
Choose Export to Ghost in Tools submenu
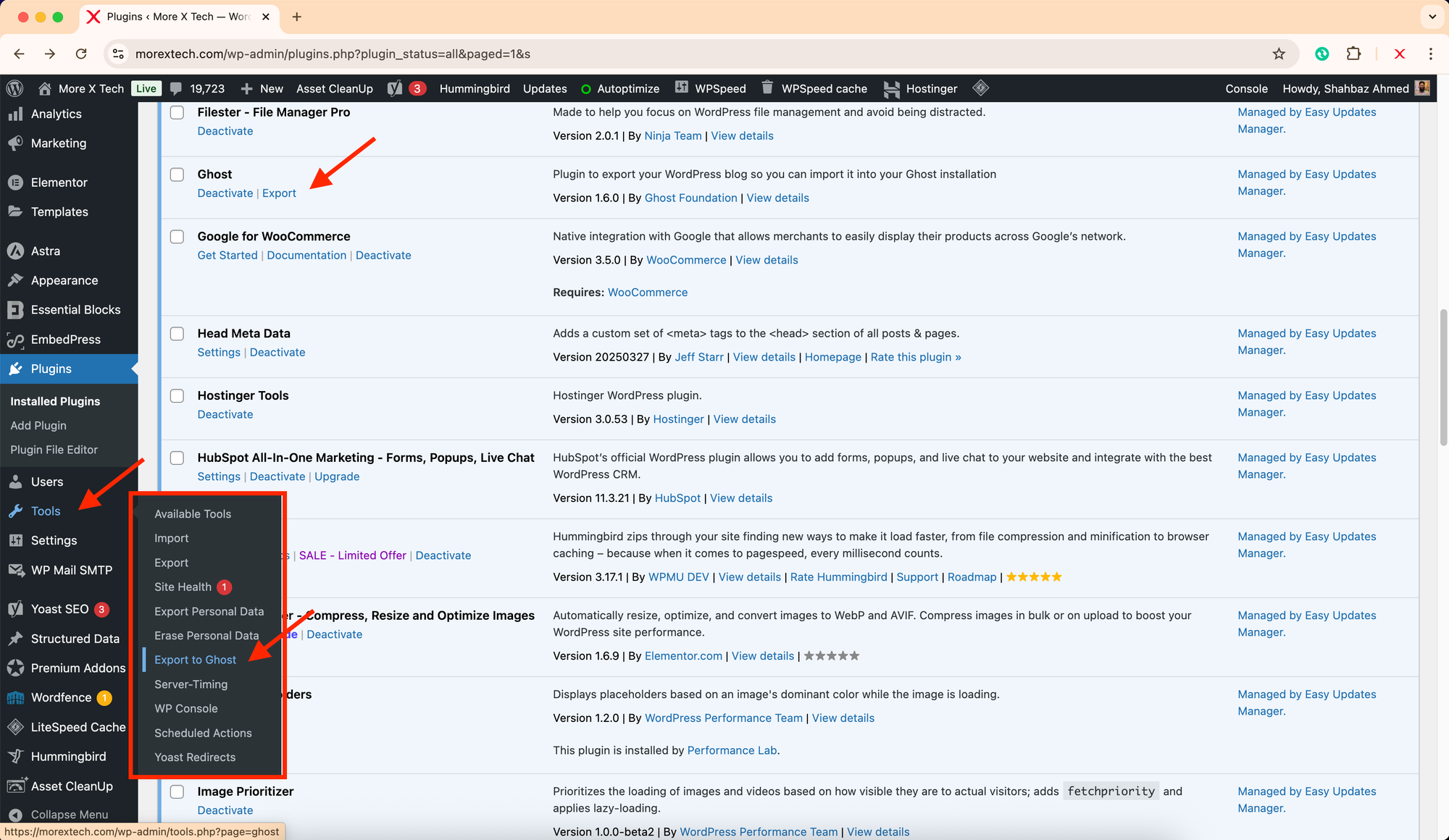click(195, 660)
